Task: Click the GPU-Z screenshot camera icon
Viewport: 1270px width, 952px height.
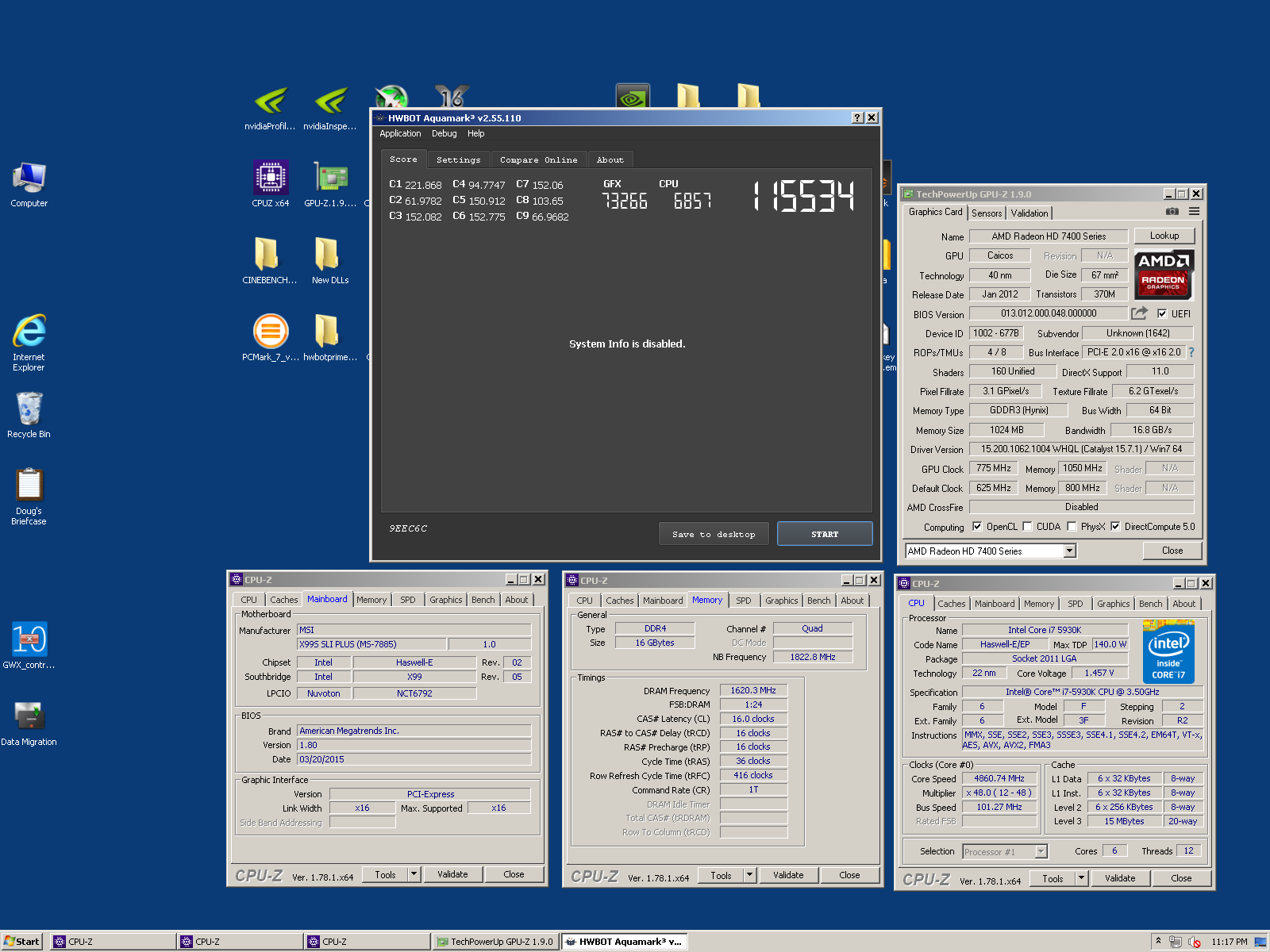Action: coord(1172,212)
